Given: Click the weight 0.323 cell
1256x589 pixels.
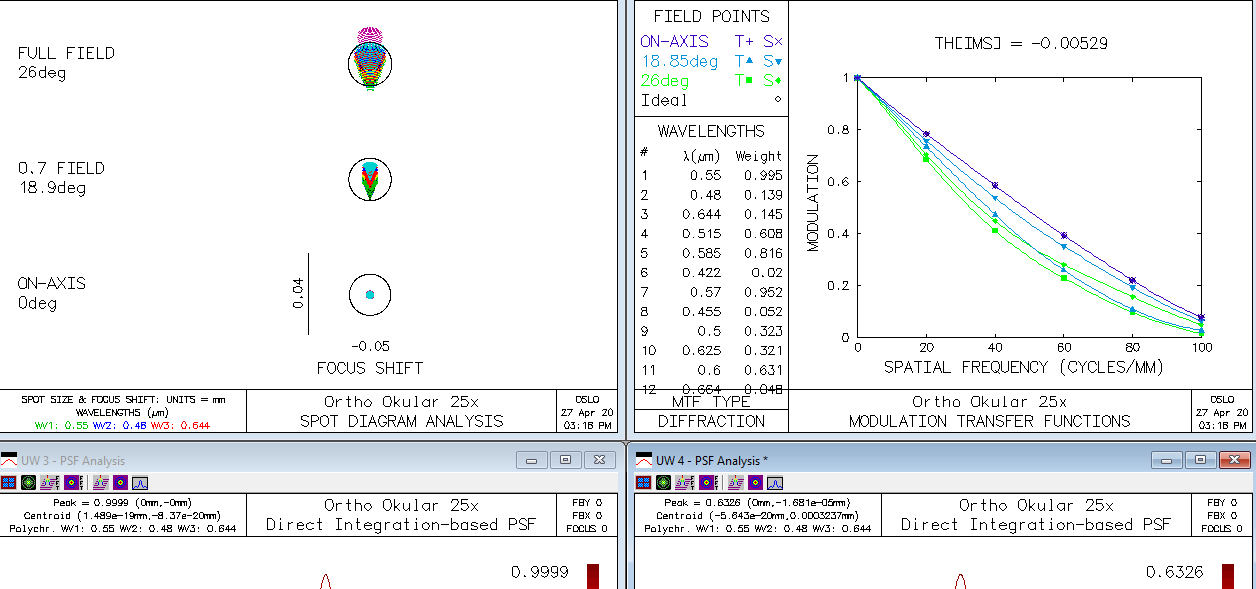Looking at the screenshot, I should (x=763, y=331).
